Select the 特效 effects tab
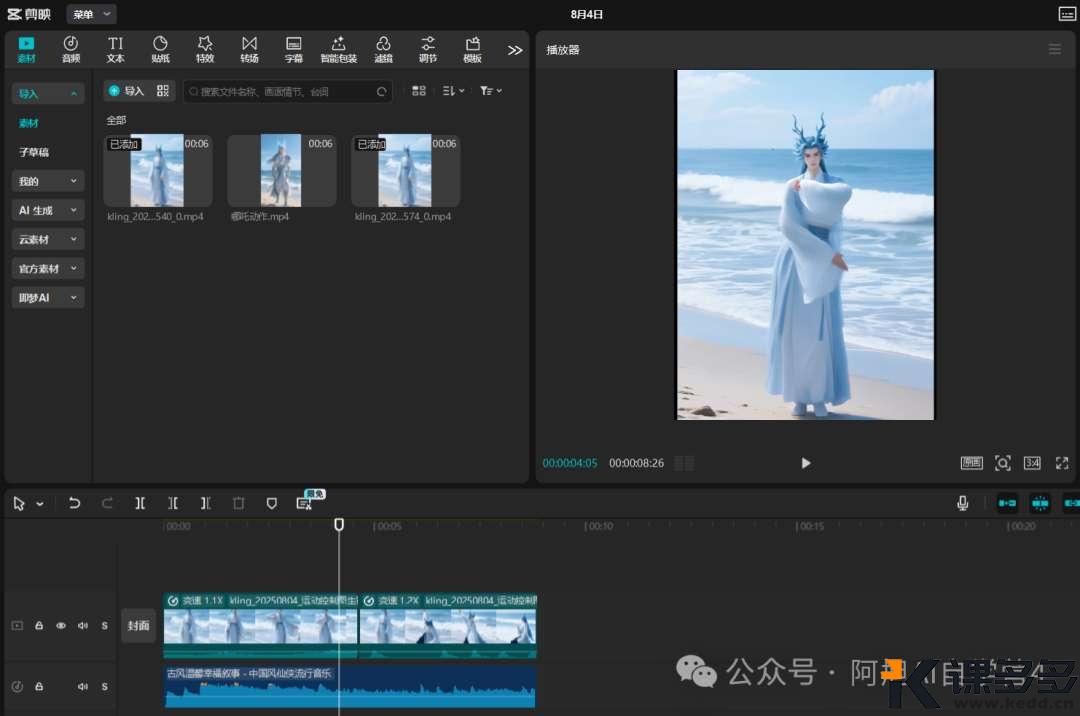Screen dimensions: 1080x716 205,50
